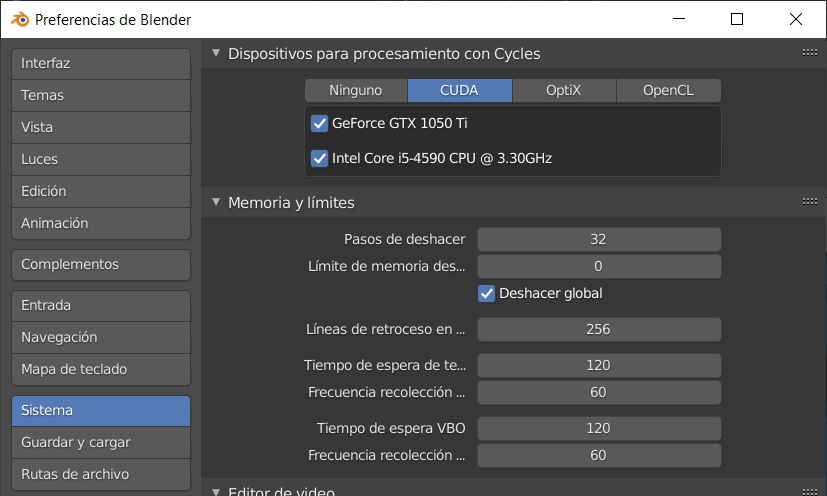Click the Blender logo icon in title bar

[x=20, y=20]
